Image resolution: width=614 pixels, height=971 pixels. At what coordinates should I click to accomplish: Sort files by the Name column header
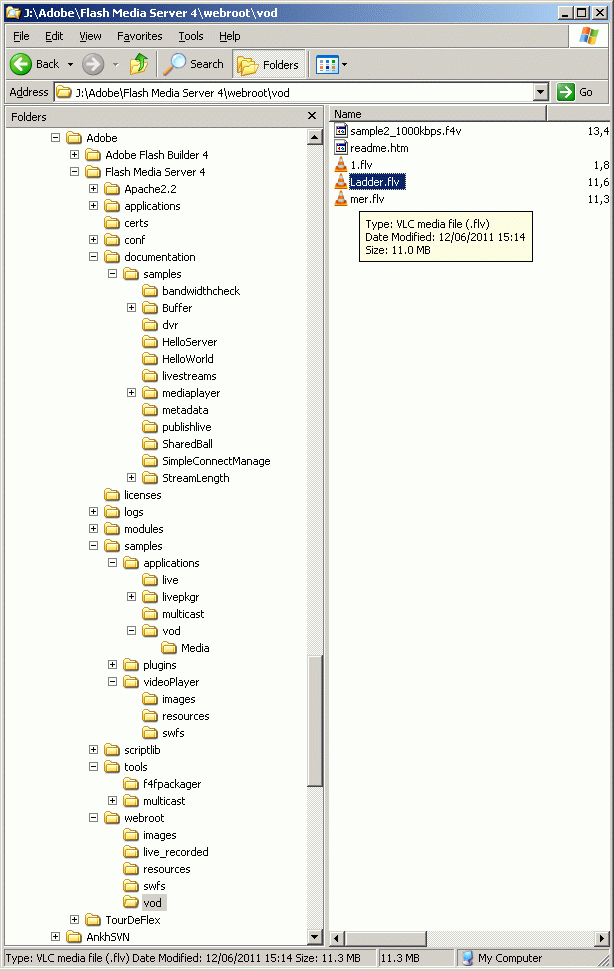pos(438,114)
